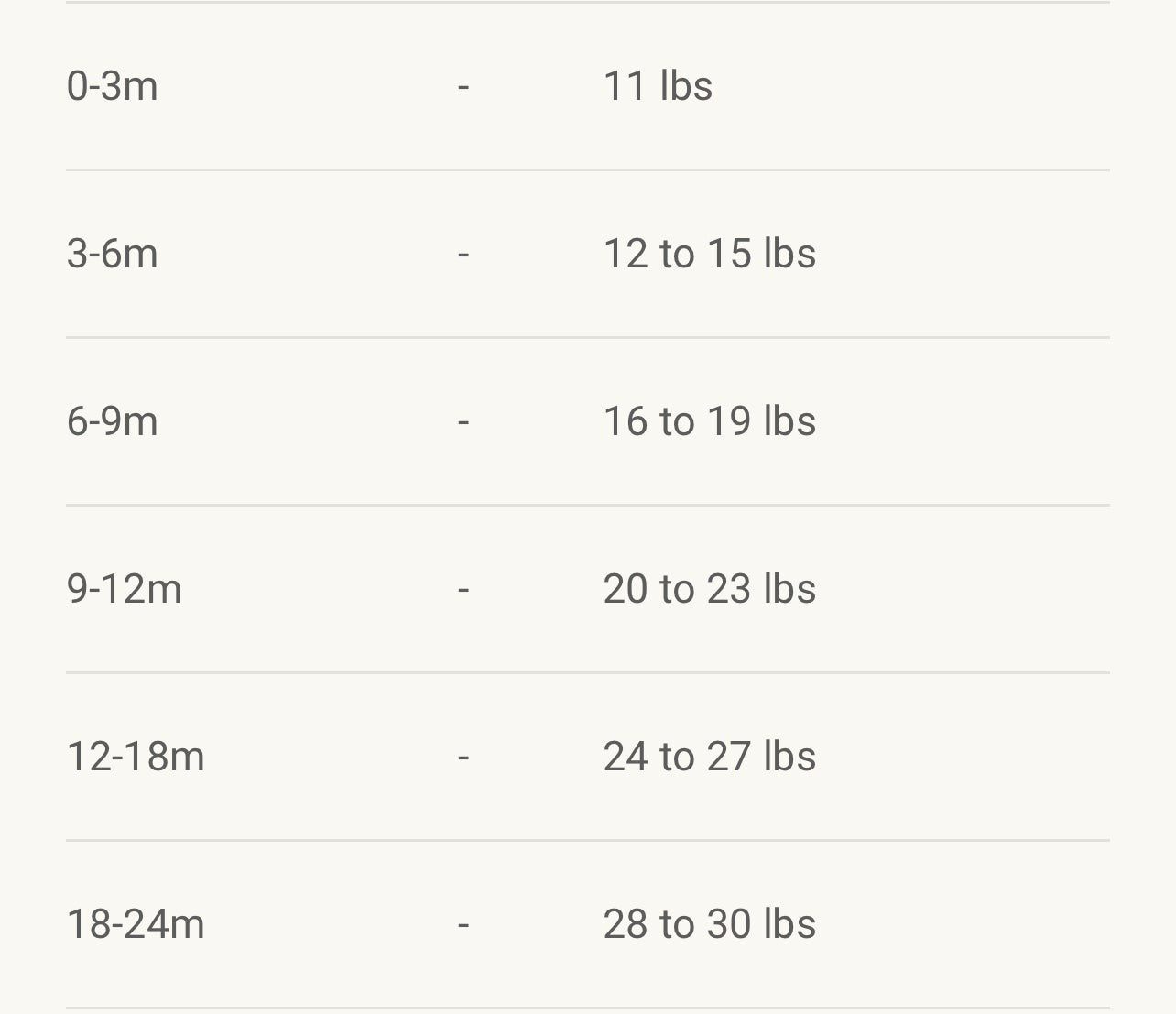Click the dash in the 12-18m row

click(463, 758)
